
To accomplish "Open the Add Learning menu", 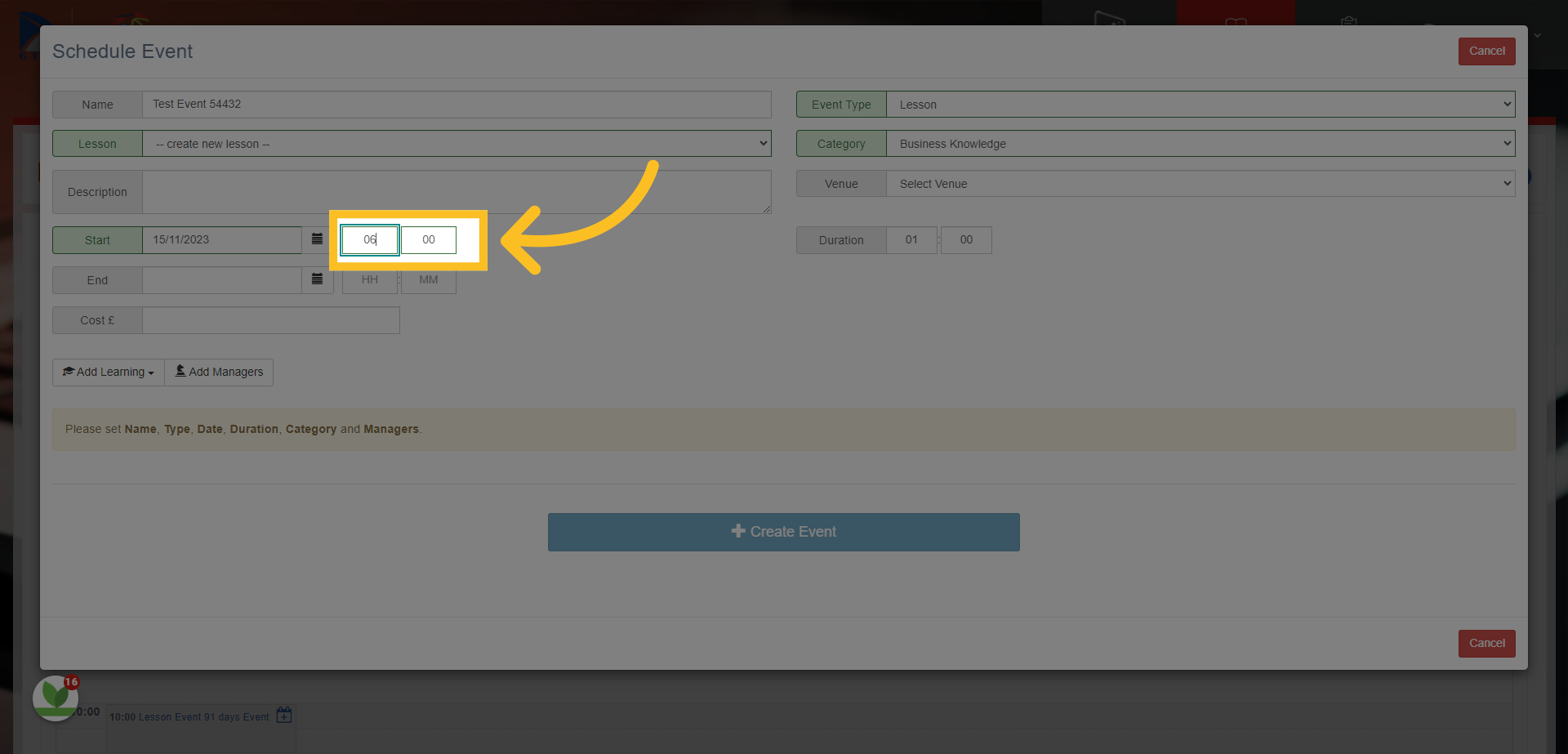I will (x=109, y=372).
